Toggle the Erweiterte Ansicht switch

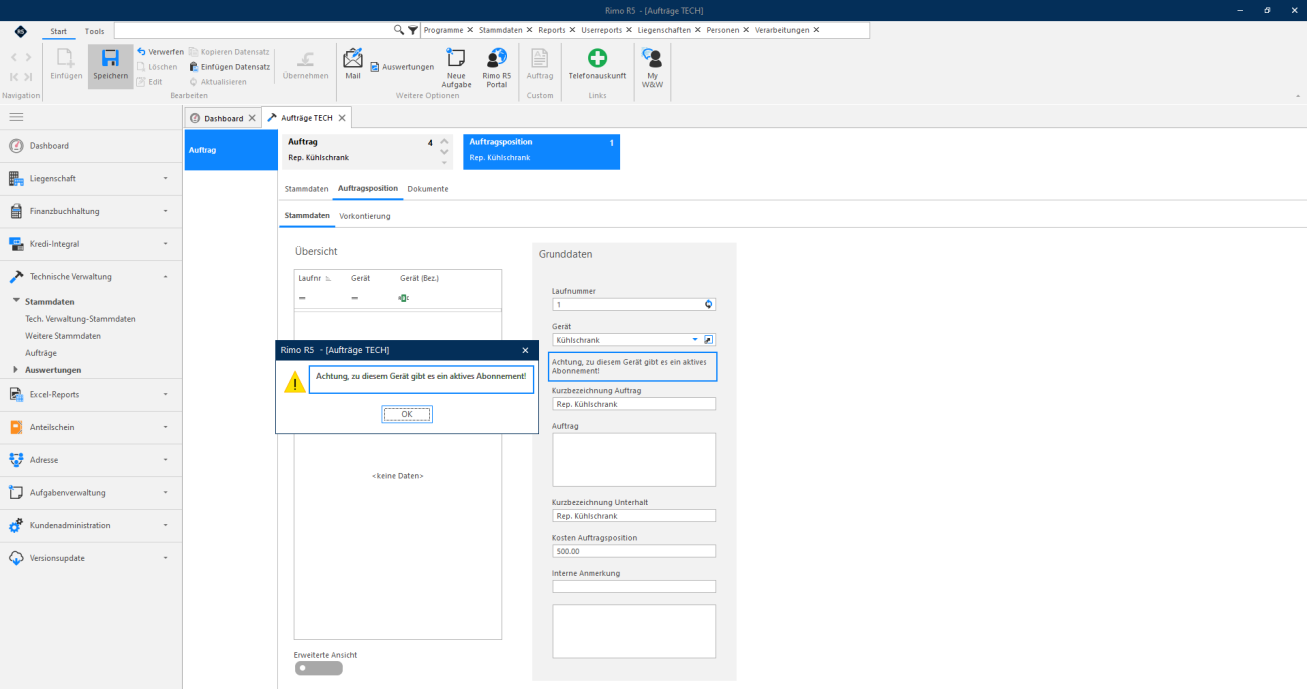coord(319,668)
